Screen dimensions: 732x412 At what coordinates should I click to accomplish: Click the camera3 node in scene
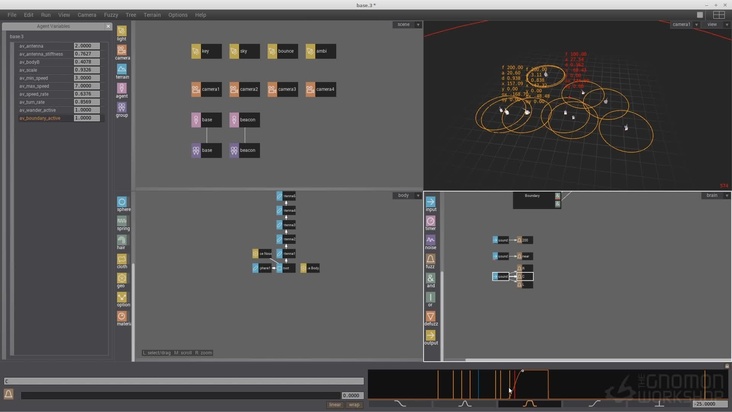pyautogui.click(x=283, y=90)
